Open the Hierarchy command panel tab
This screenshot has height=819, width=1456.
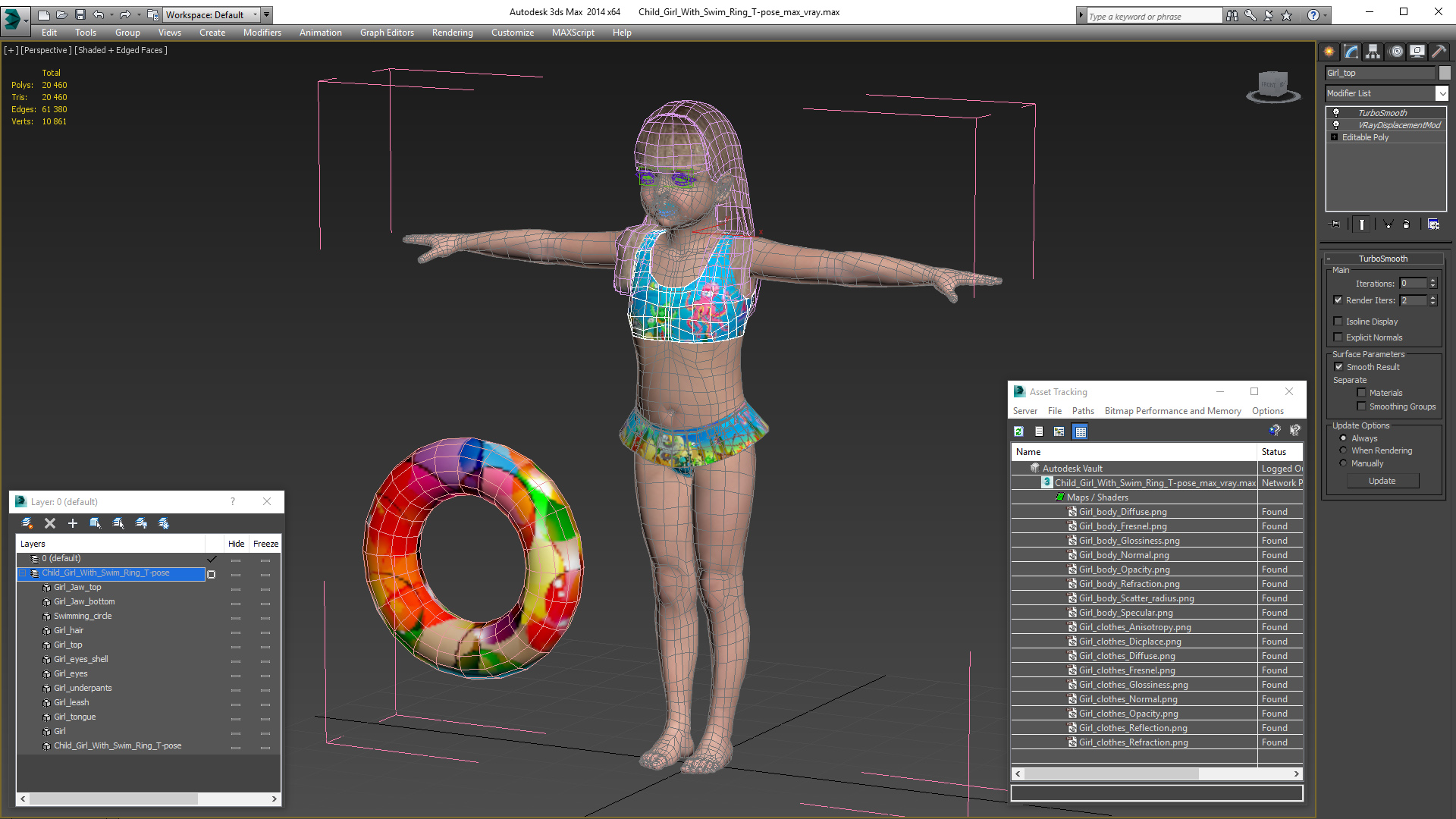click(1373, 52)
